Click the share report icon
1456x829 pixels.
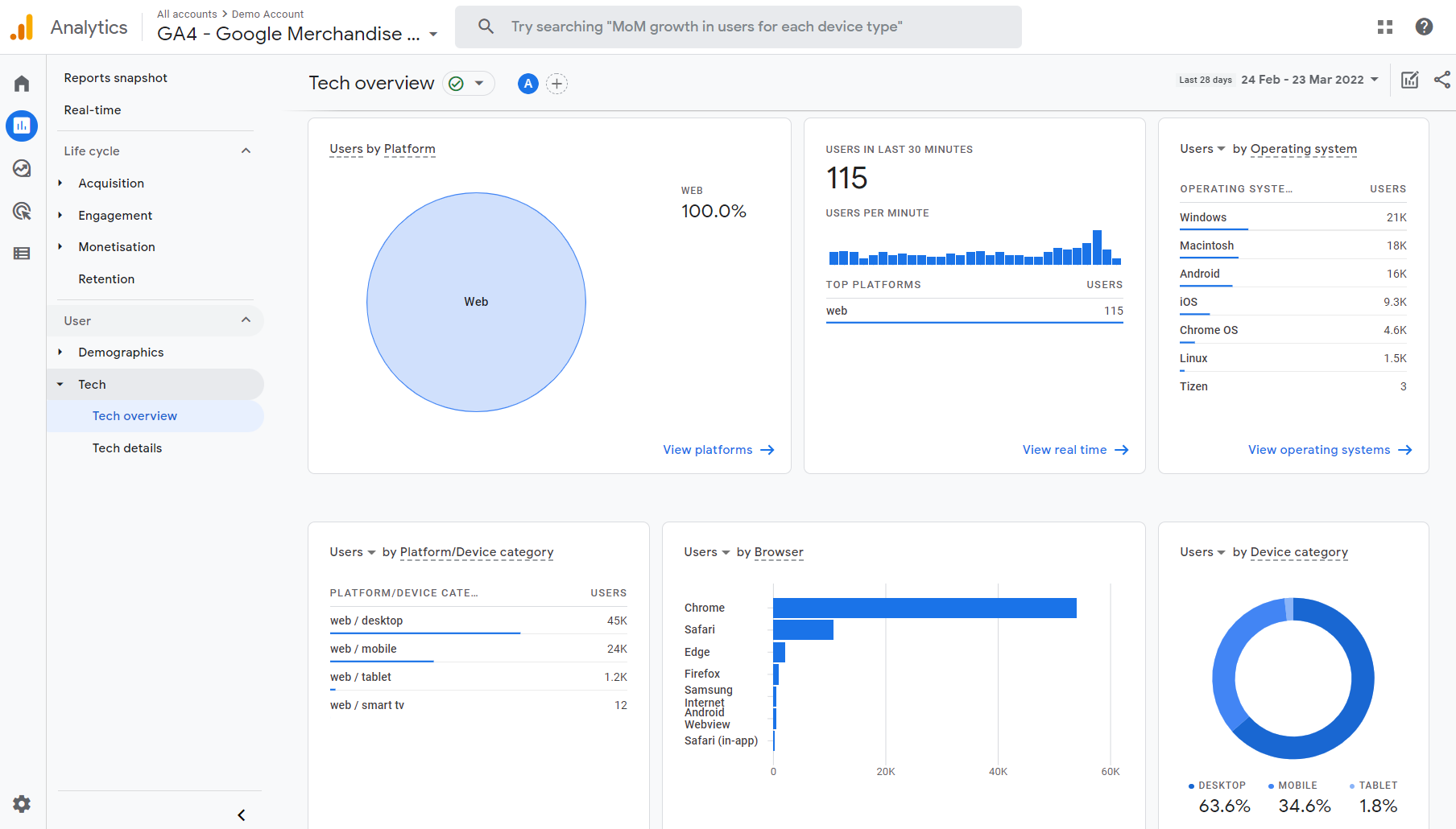[x=1442, y=80]
